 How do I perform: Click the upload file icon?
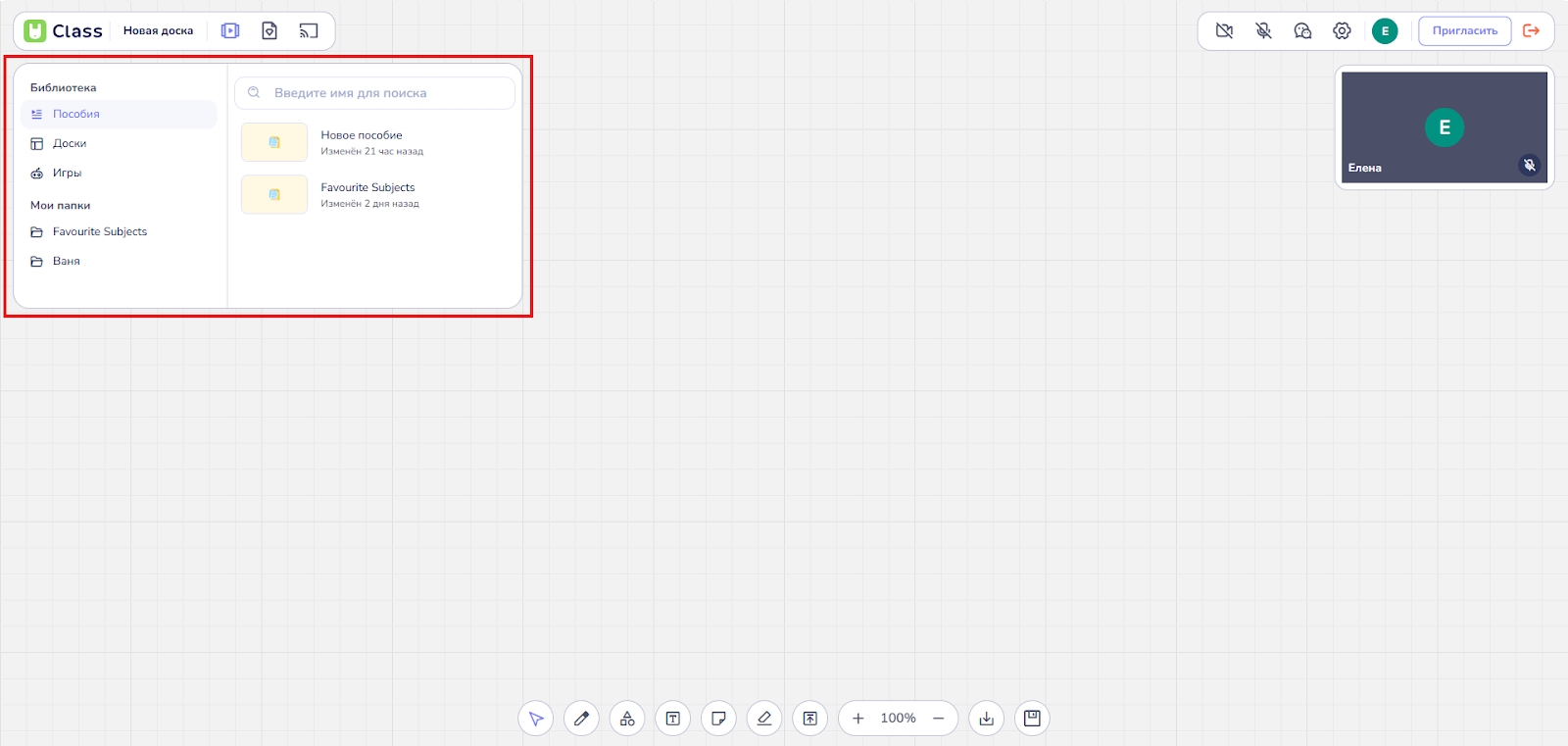click(810, 719)
